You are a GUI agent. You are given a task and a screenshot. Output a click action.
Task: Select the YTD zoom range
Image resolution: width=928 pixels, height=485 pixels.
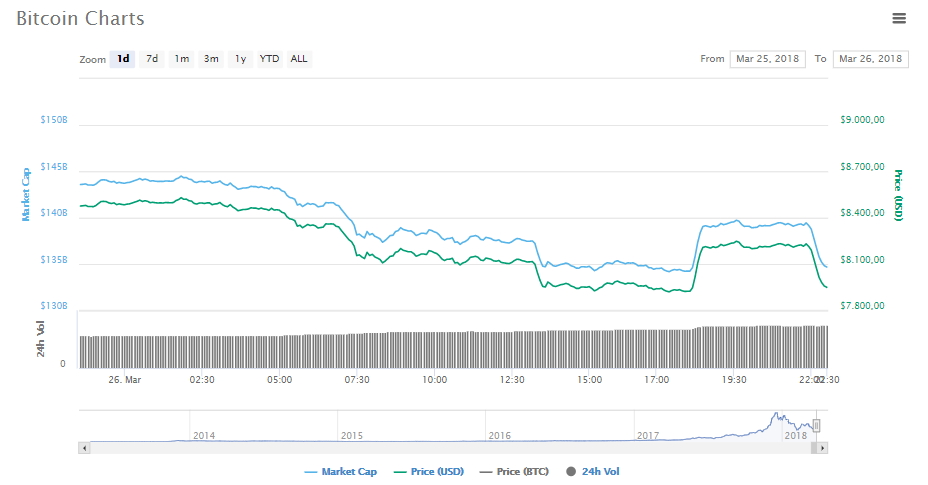point(269,59)
